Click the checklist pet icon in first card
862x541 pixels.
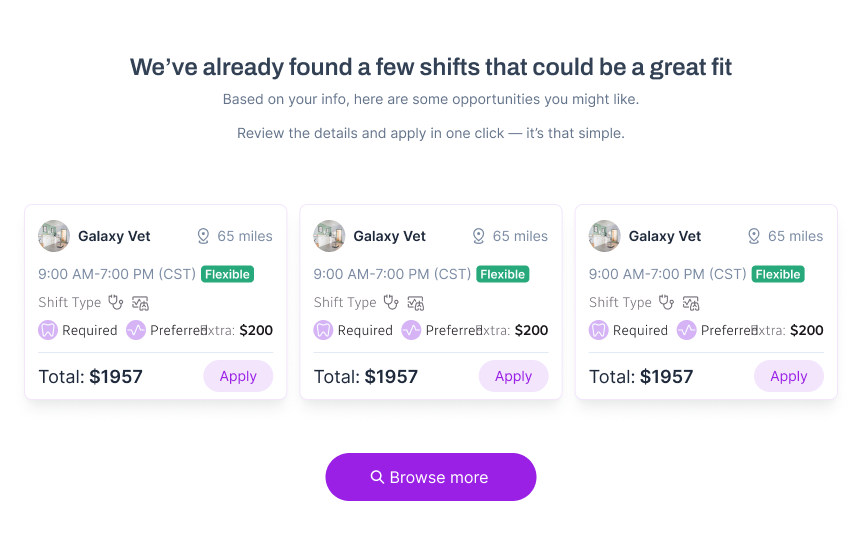pyautogui.click(x=140, y=303)
